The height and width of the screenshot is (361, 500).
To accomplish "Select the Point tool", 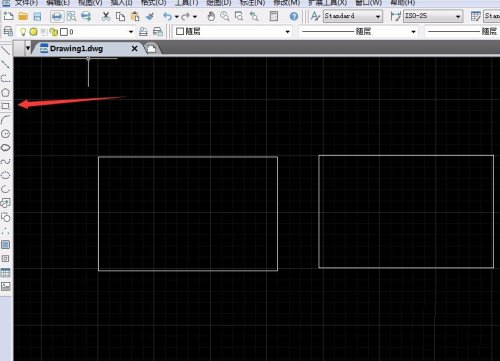I will click(x=5, y=231).
